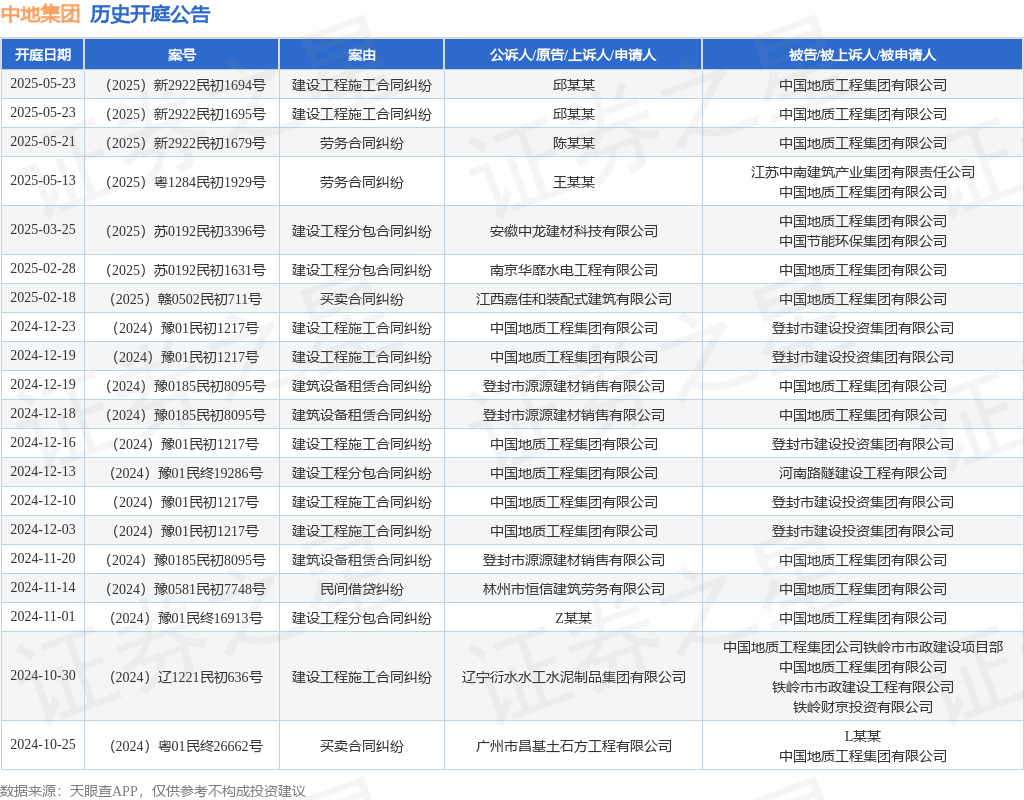1024x800 pixels.
Task: Click the date 2024-11-01
Action: tap(43, 616)
